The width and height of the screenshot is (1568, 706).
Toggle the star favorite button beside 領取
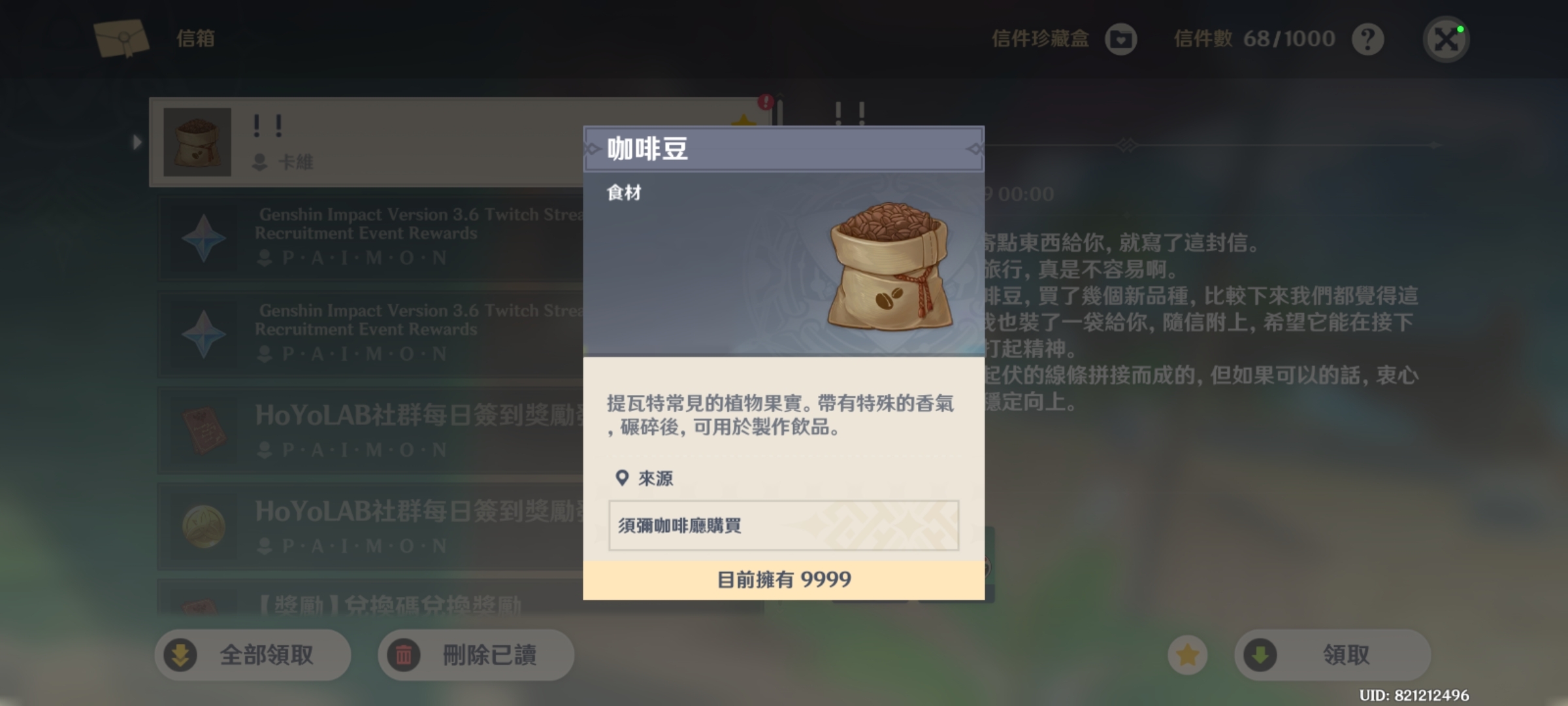click(1188, 655)
